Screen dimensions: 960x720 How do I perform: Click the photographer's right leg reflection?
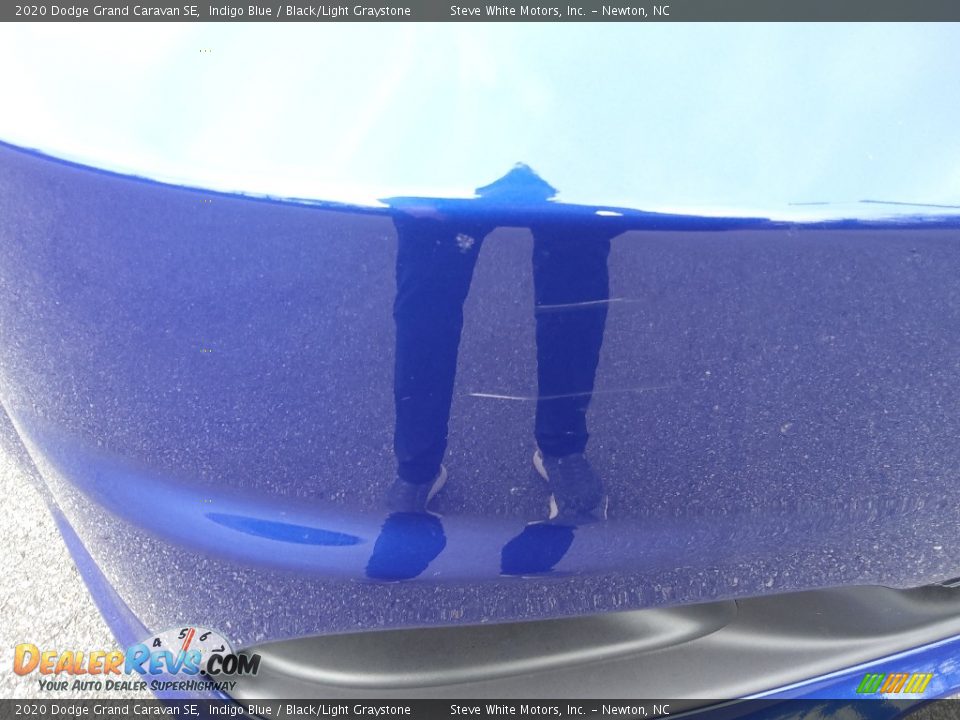pyautogui.click(x=570, y=340)
